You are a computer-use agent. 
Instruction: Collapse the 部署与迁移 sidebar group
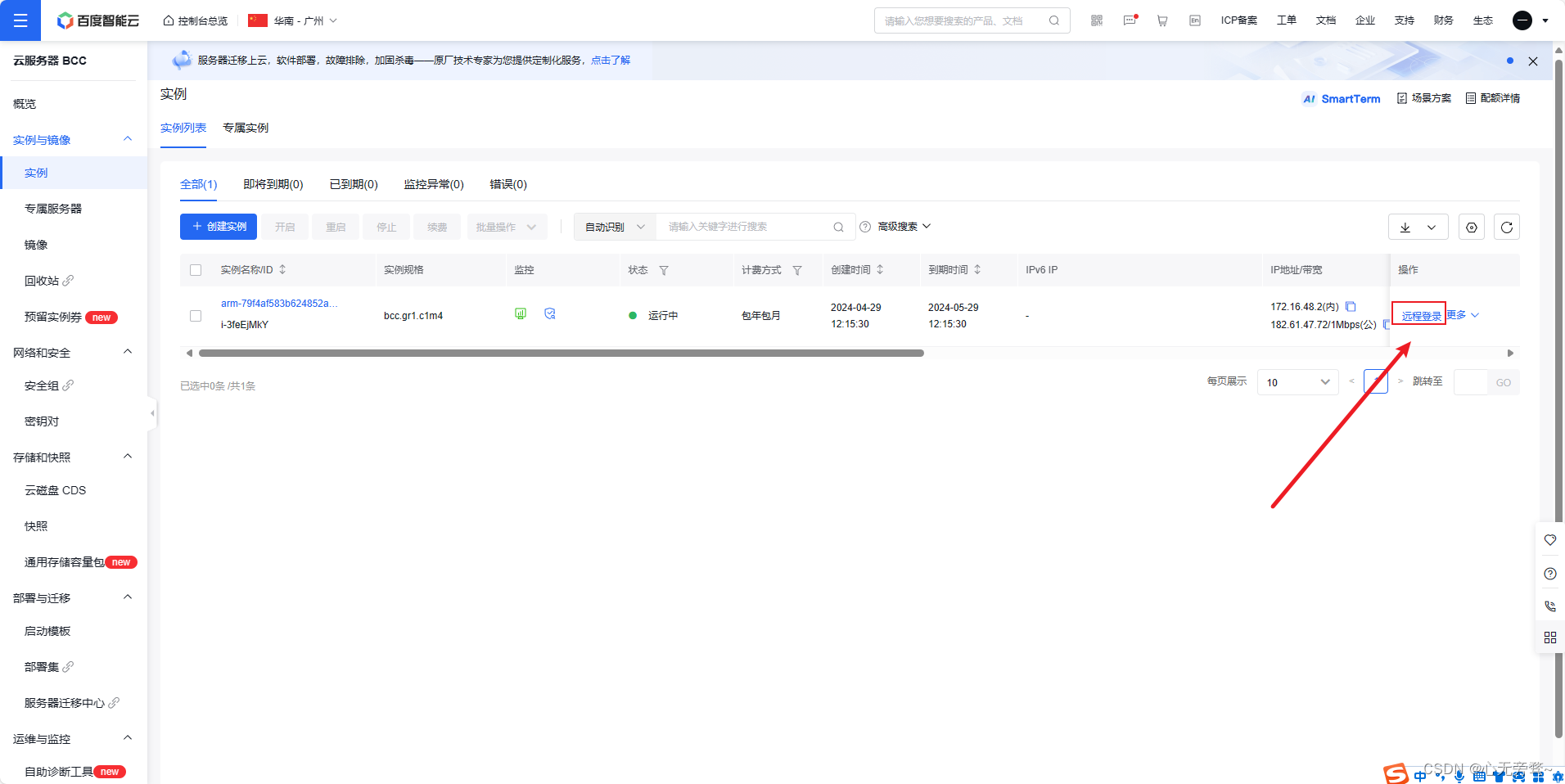(128, 597)
